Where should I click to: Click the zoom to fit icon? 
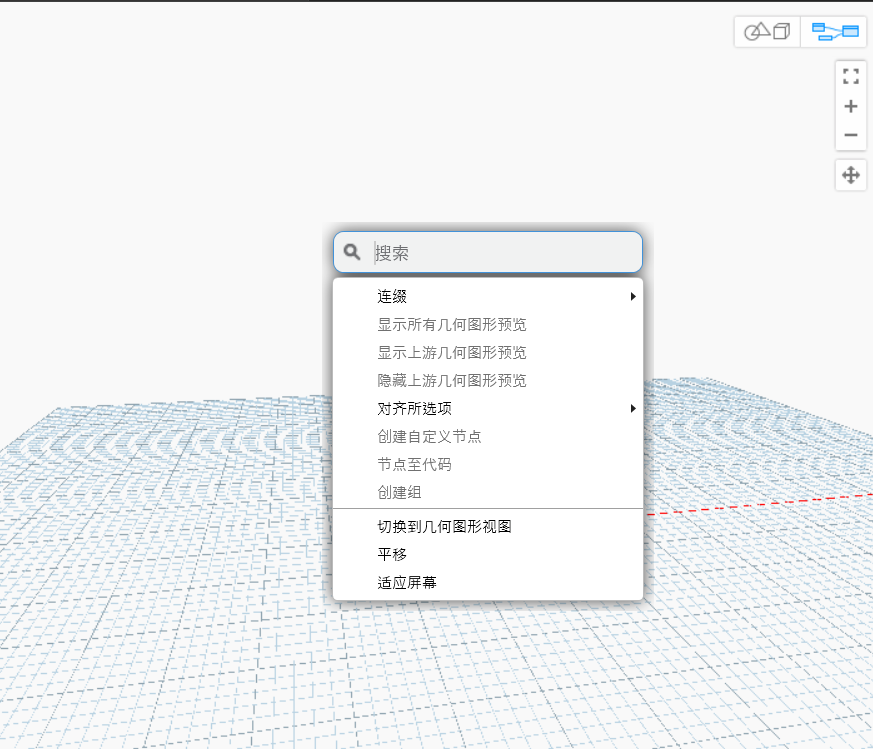click(x=850, y=76)
